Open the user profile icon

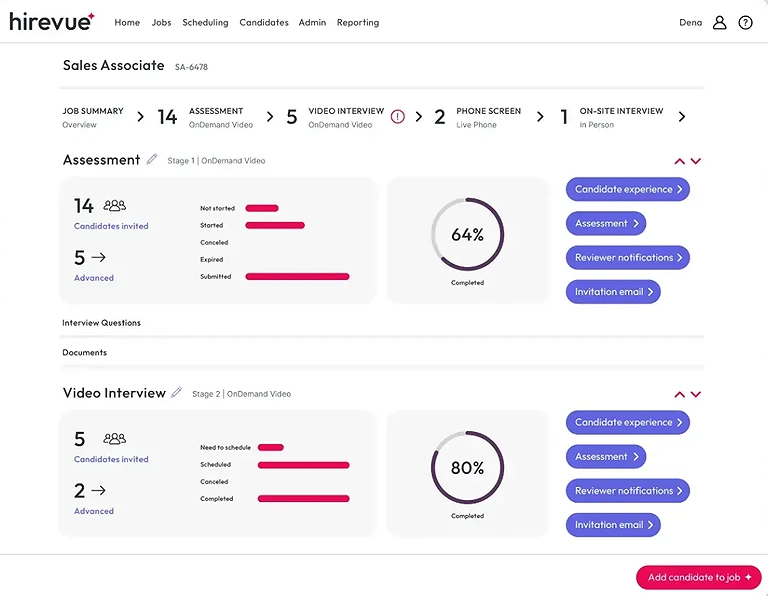719,23
